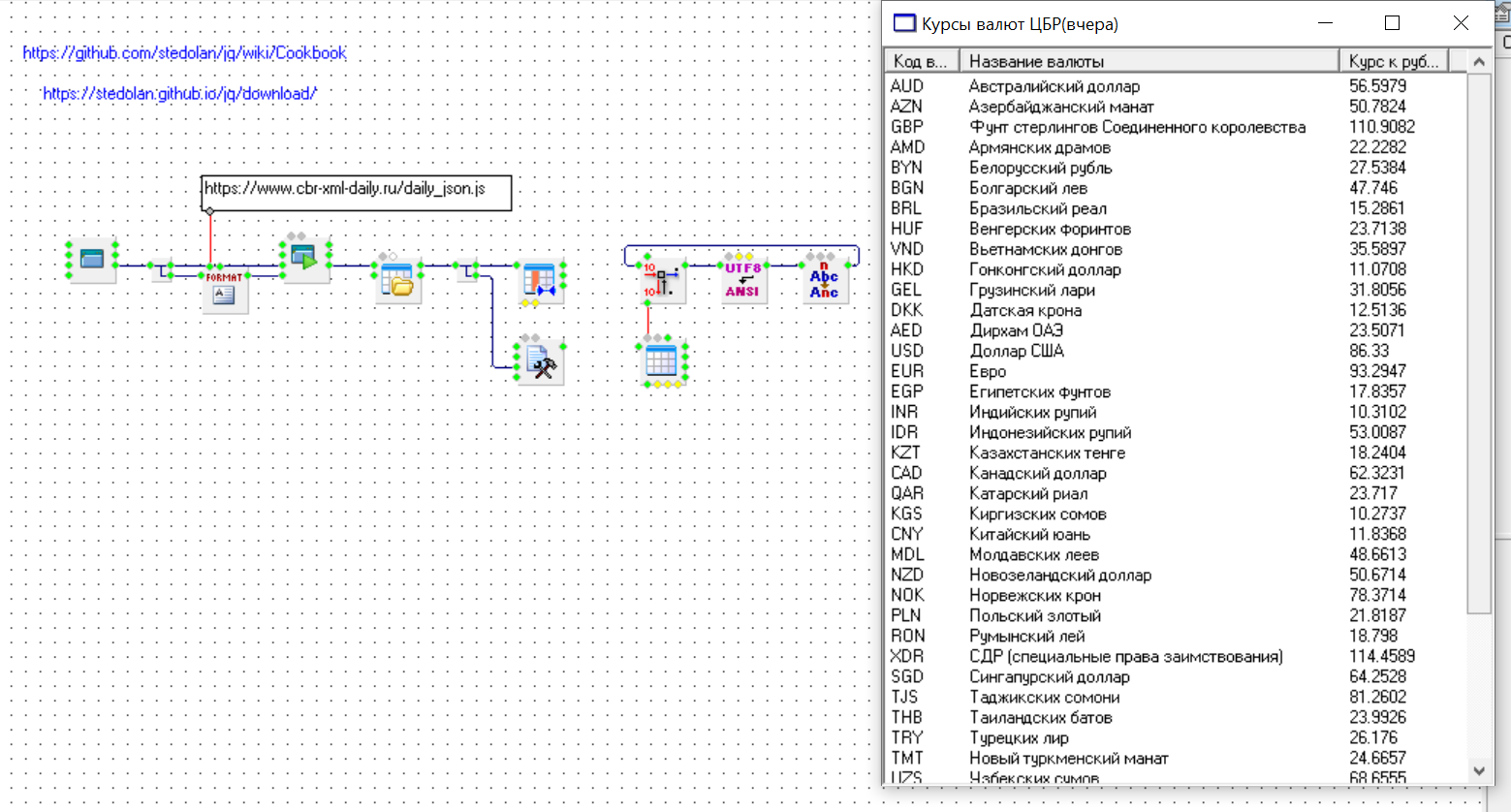Select the red 10 counter loop node

[x=662, y=281]
